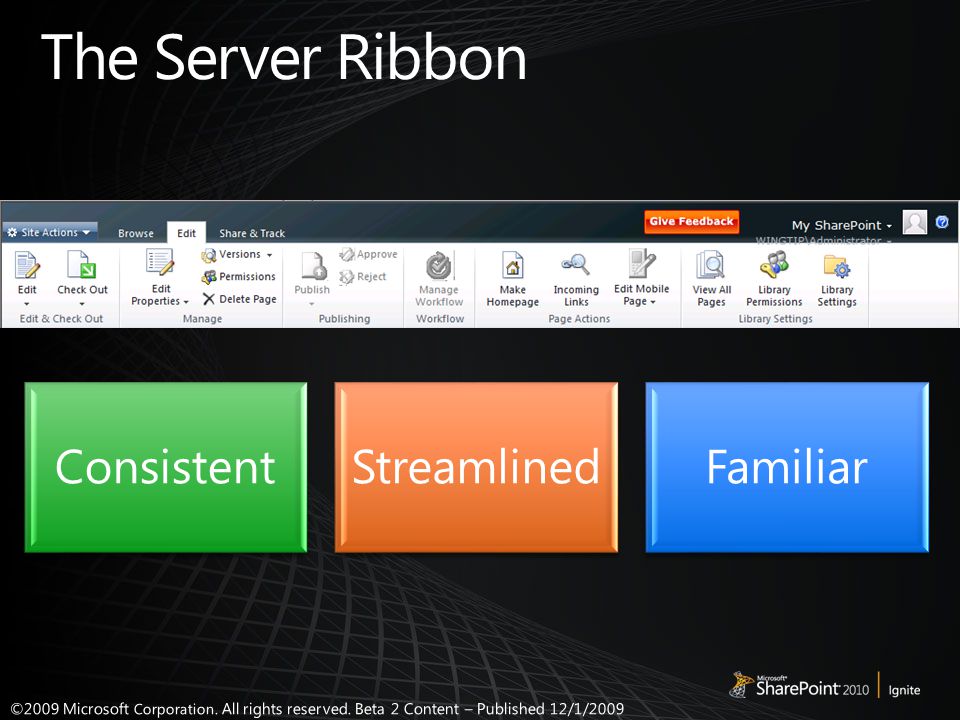
Task: Expand the Versions dropdown arrow
Action: 269,255
